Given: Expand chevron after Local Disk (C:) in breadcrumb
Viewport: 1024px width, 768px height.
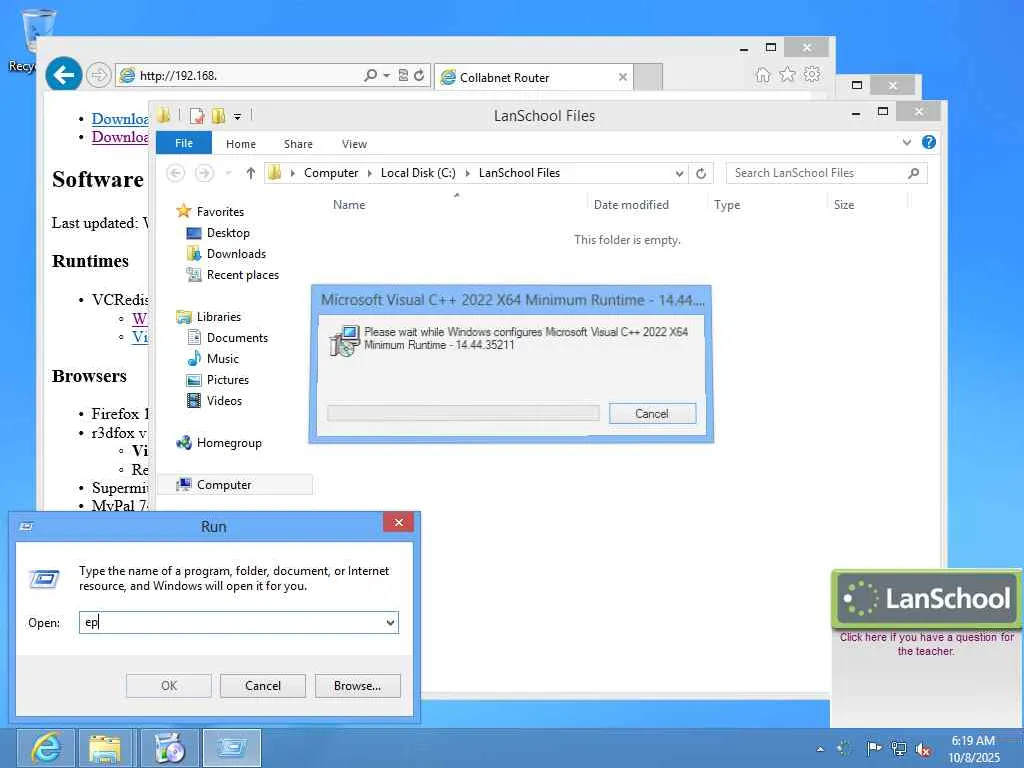Looking at the screenshot, I should (468, 173).
